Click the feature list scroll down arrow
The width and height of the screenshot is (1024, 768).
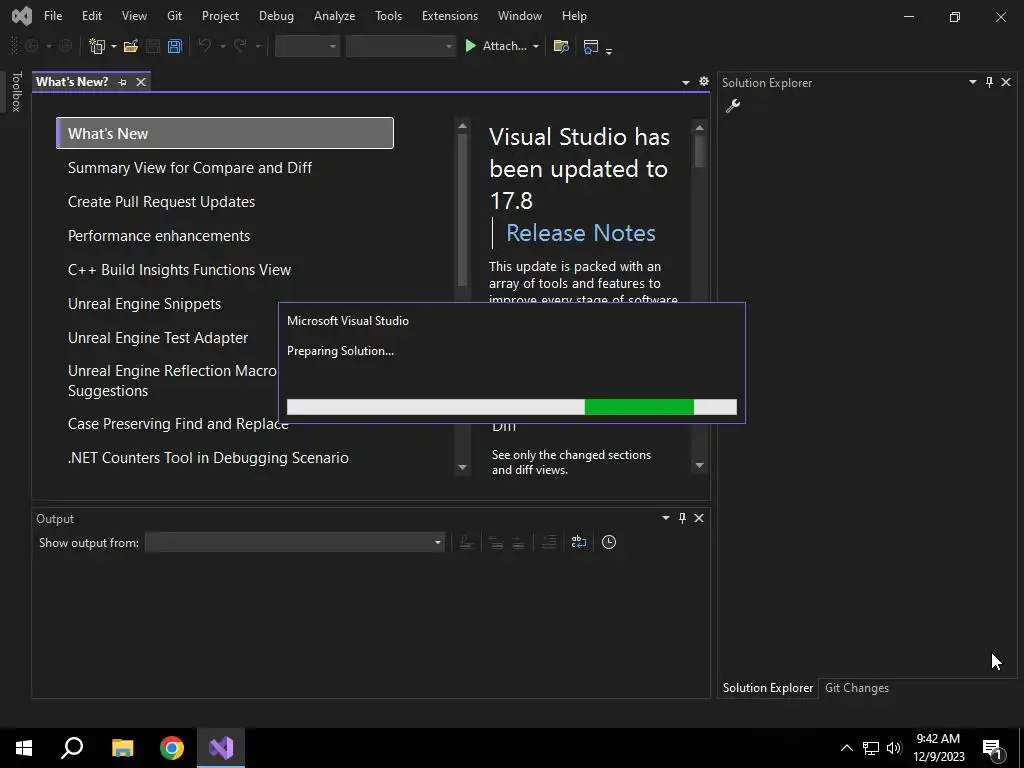coord(462,467)
